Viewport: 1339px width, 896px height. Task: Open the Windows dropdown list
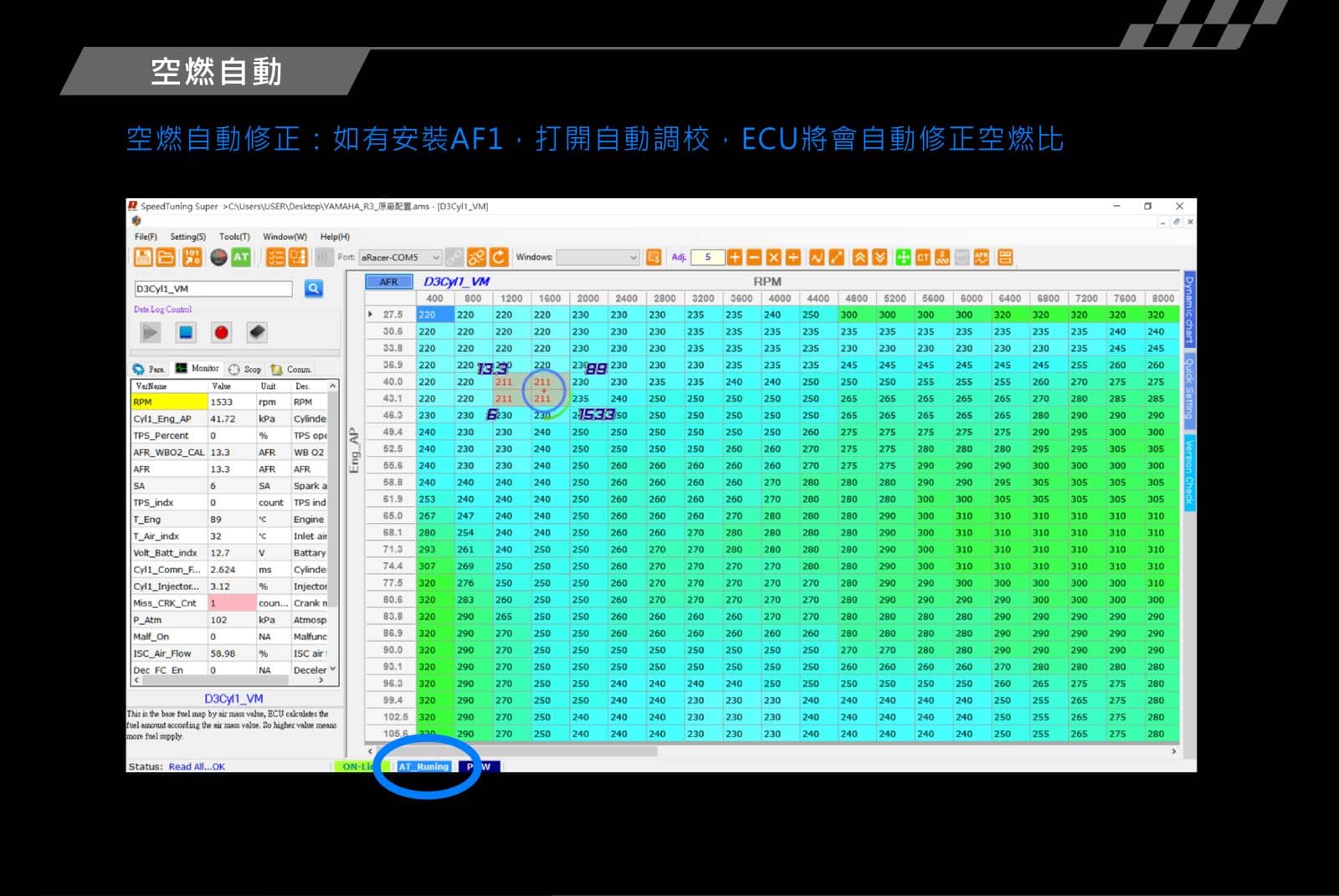pos(598,258)
